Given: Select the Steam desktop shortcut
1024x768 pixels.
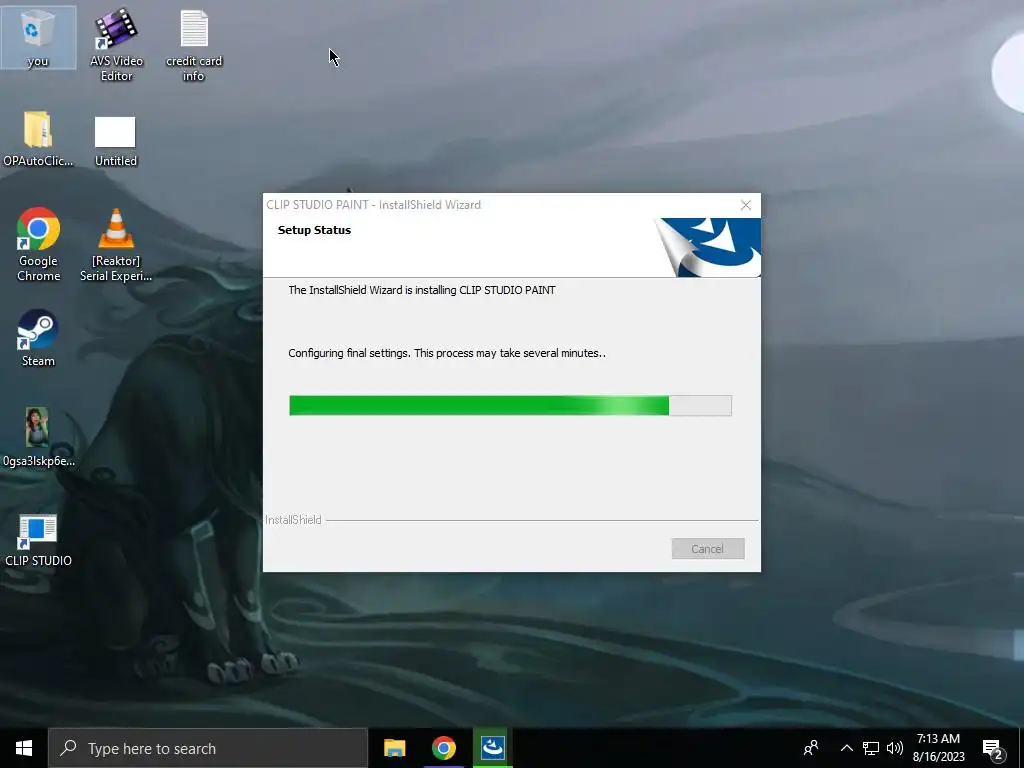Looking at the screenshot, I should [38, 338].
